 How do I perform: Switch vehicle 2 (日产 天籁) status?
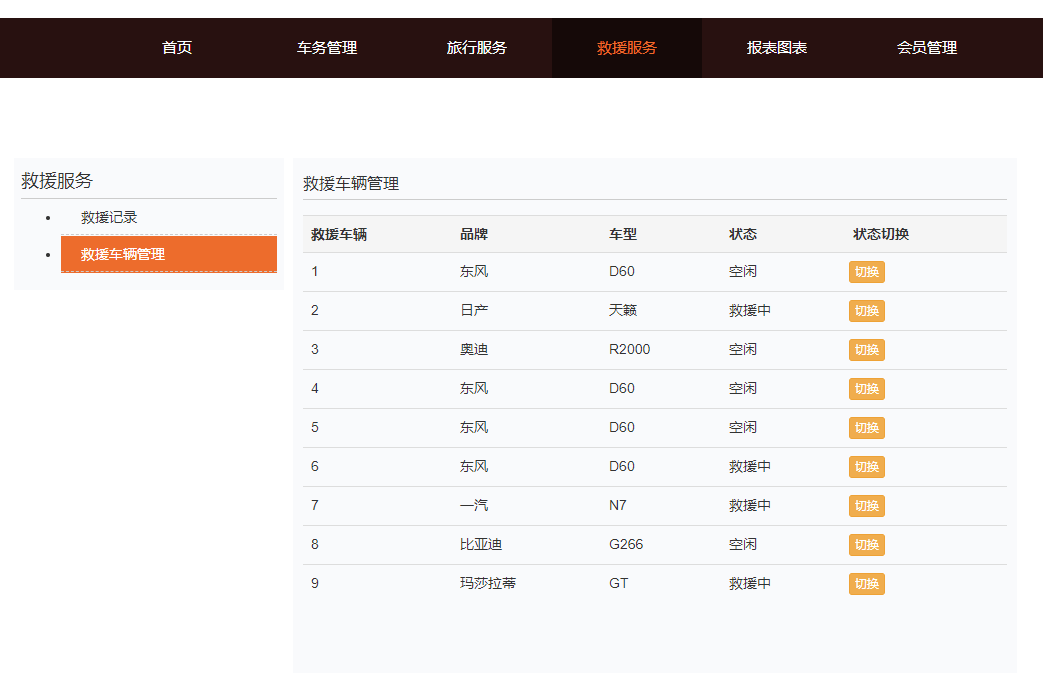pos(866,310)
